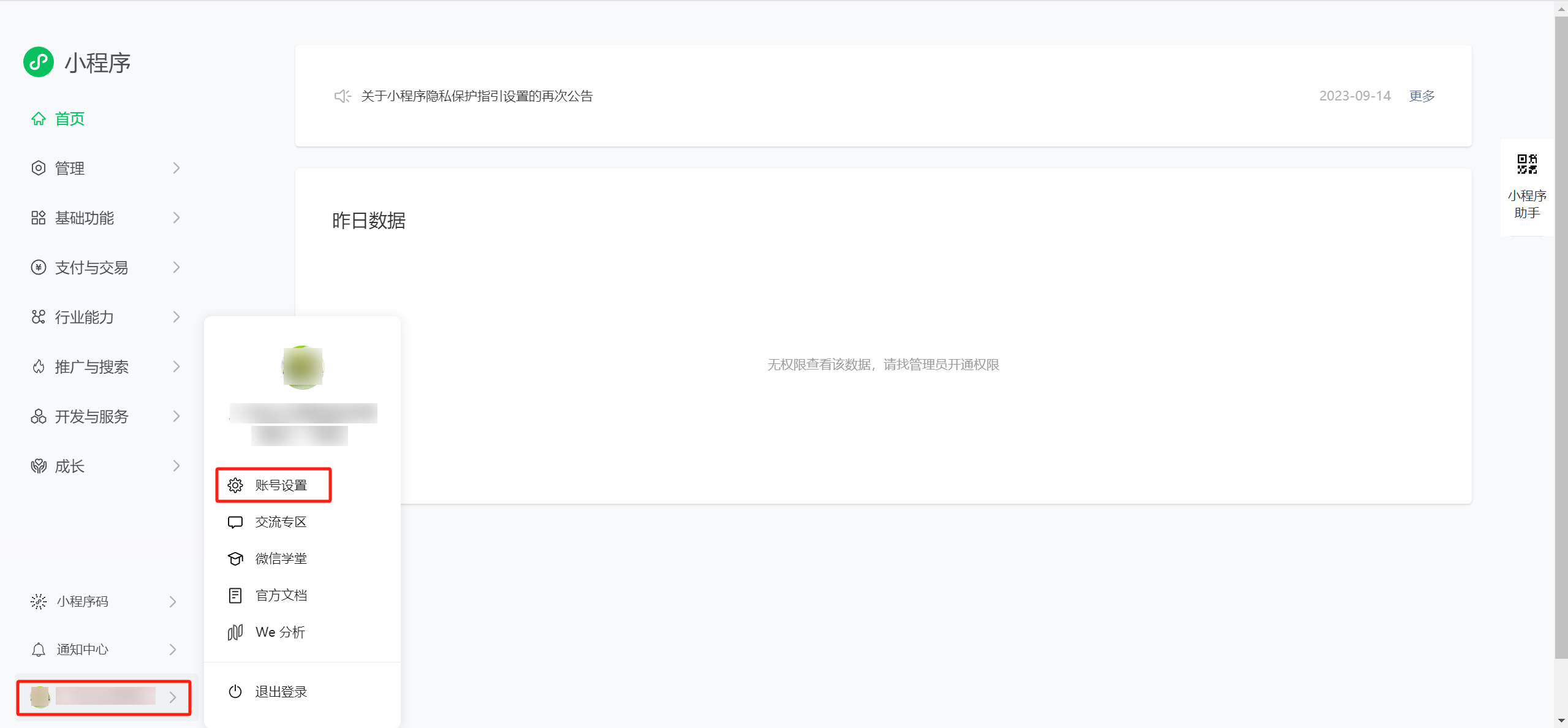Click the vertical scrollbar on the right
Screen dimensions: 1568x728
(x=1561, y=337)
